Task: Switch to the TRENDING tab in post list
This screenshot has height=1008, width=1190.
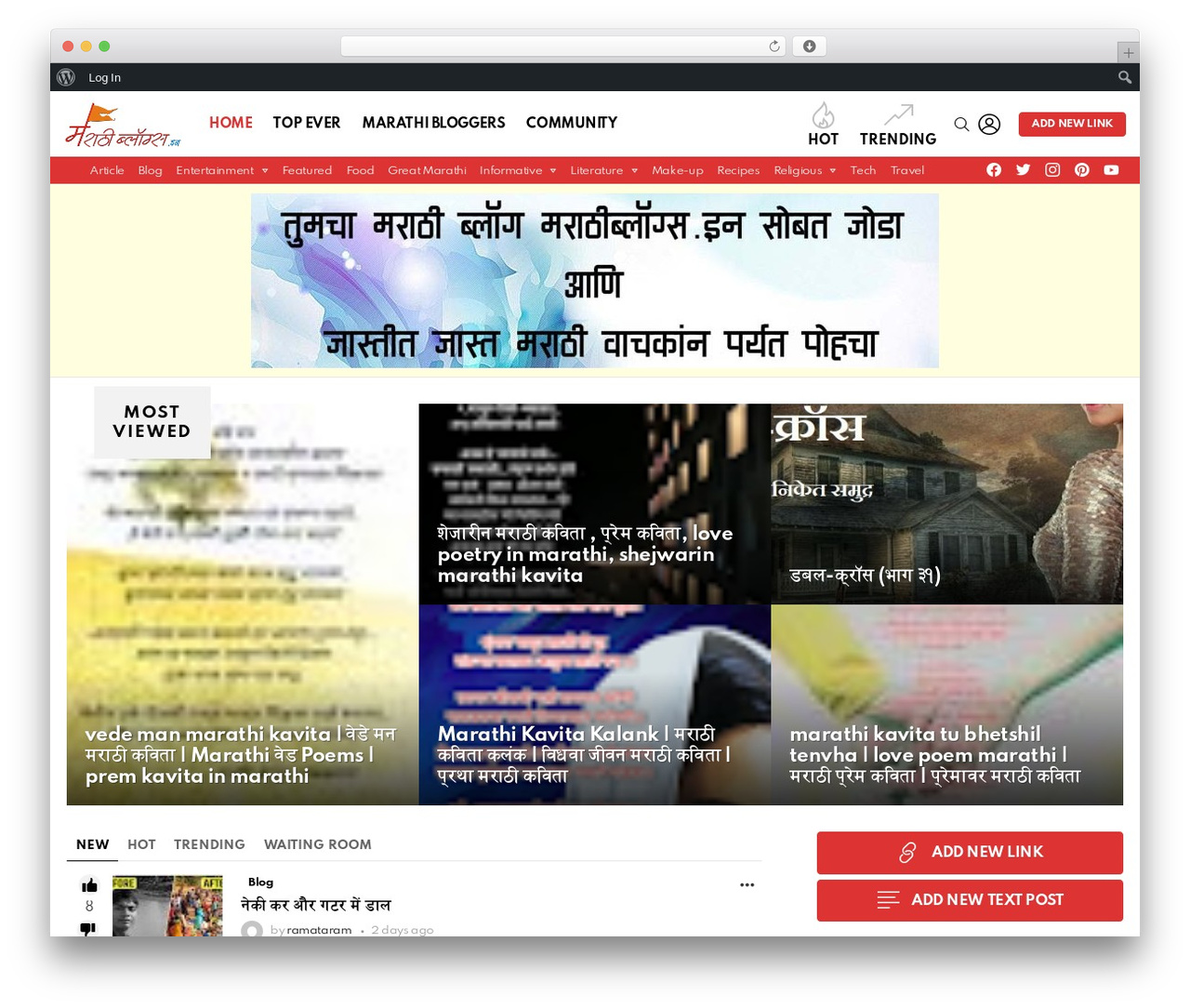Action: 209,844
